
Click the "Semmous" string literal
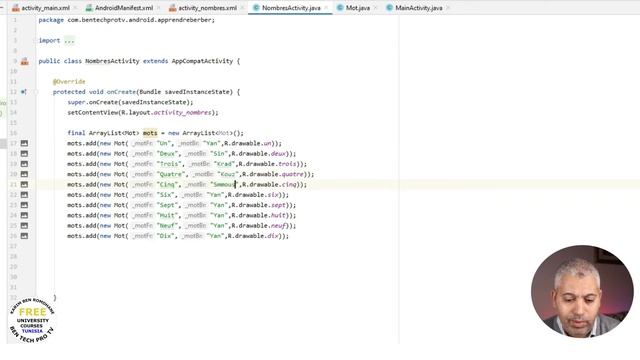[x=224, y=184]
